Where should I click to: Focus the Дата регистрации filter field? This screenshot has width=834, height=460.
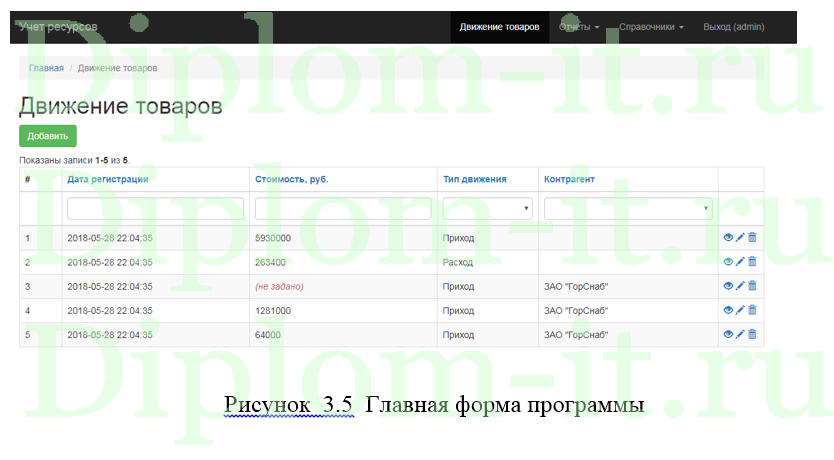click(155, 208)
